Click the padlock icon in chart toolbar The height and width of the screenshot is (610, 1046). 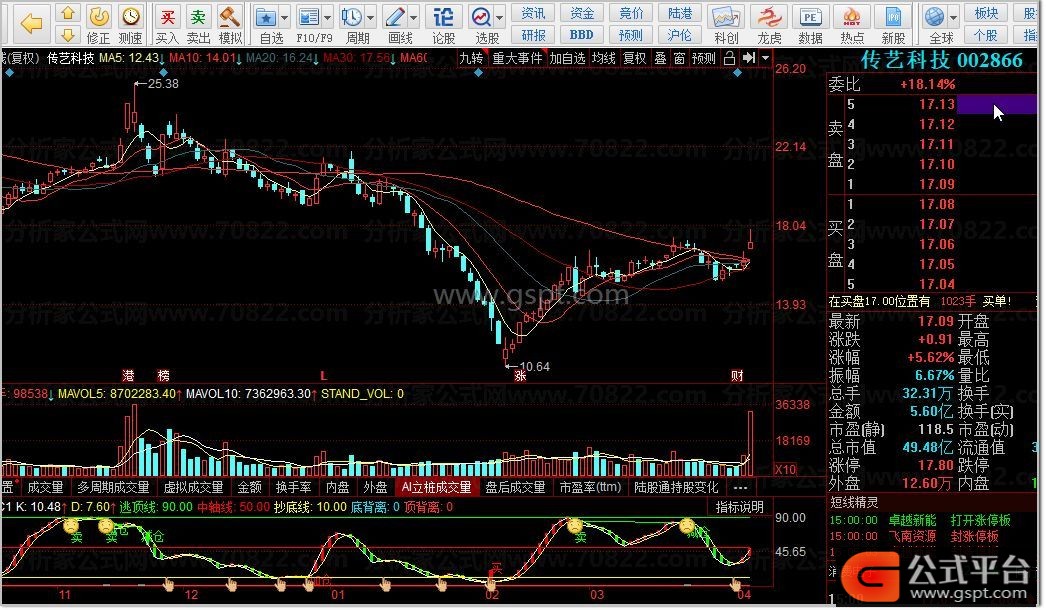(729, 59)
